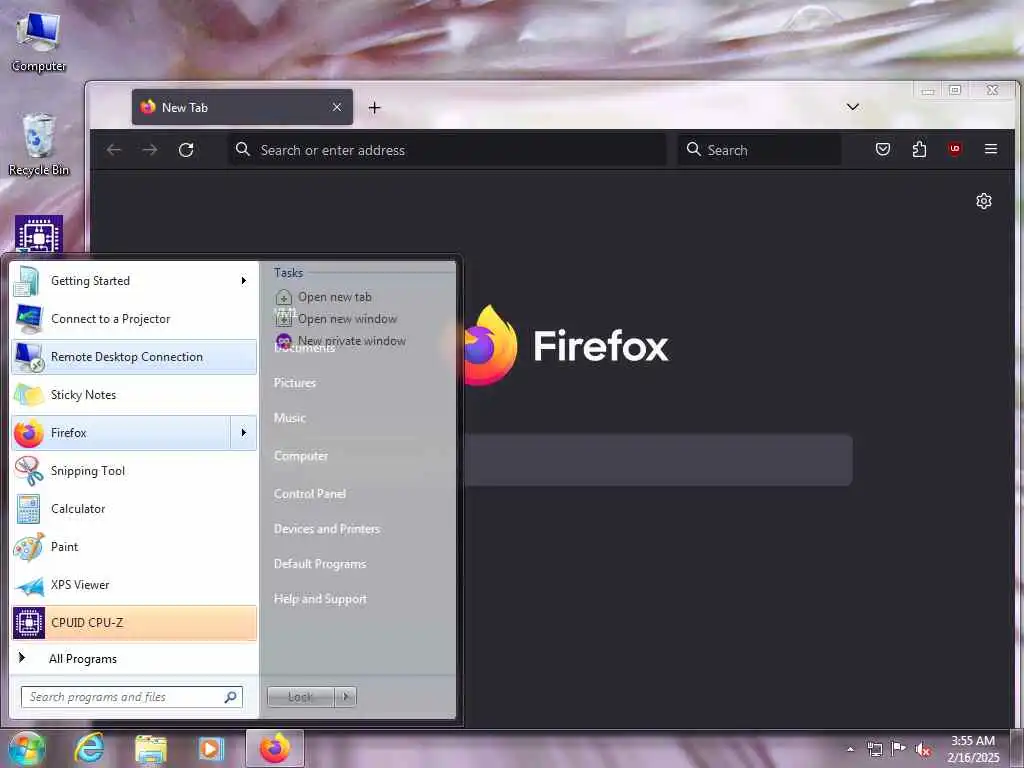Open Devices and Printers
This screenshot has height=768, width=1024.
(x=327, y=529)
